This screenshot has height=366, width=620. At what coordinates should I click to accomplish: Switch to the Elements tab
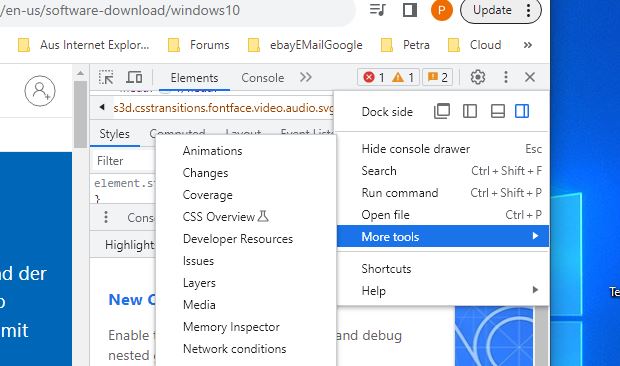click(x=194, y=78)
